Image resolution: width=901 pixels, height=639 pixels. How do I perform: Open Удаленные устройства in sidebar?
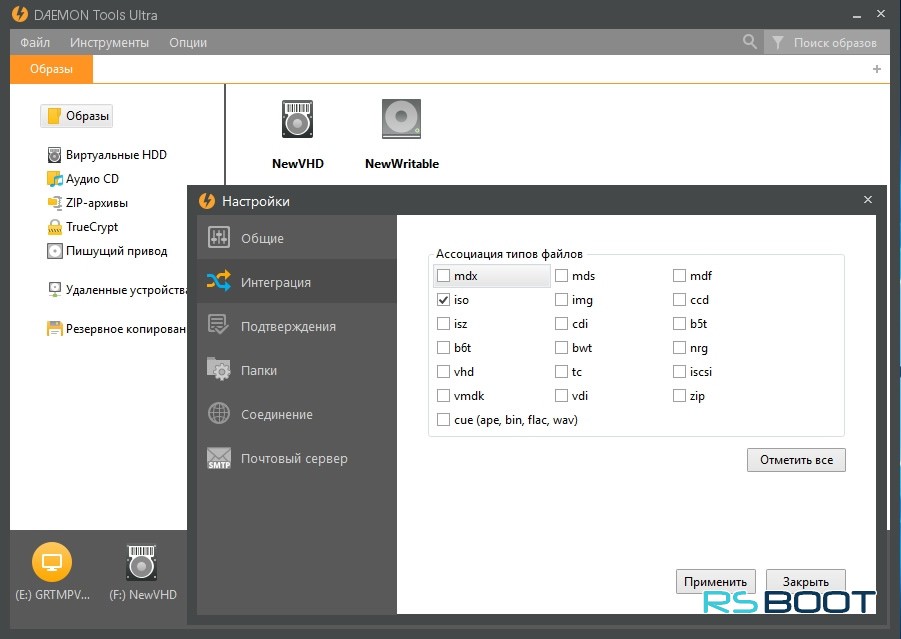117,290
